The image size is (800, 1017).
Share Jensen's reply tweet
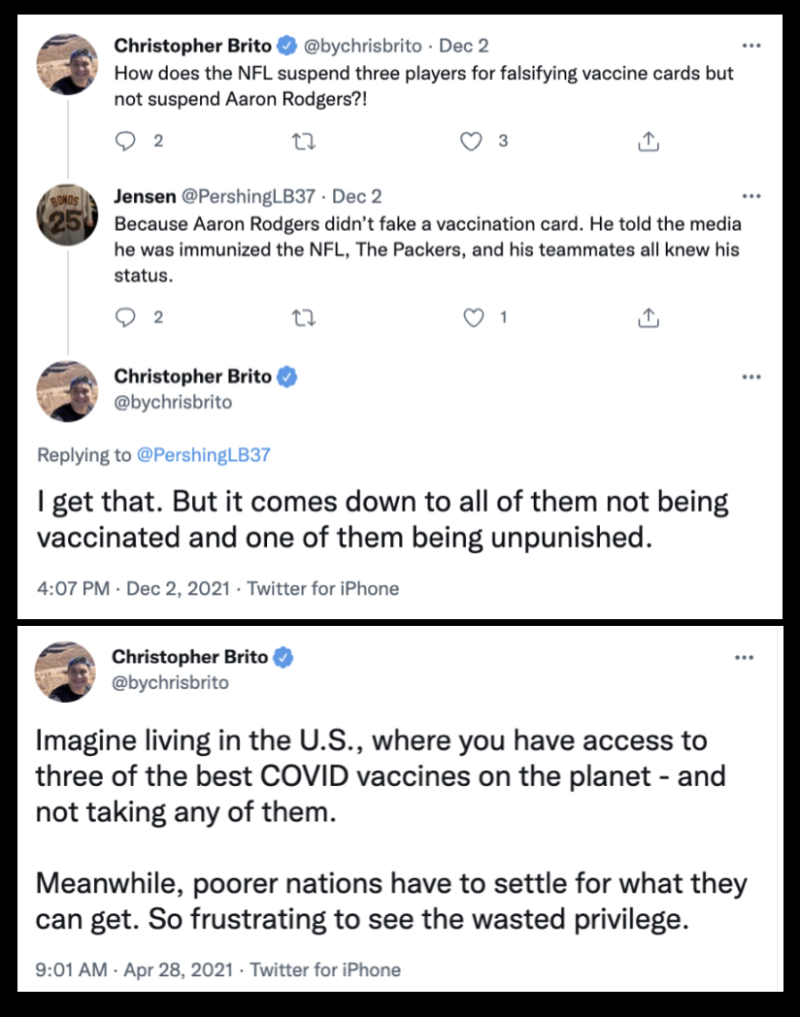(x=648, y=318)
